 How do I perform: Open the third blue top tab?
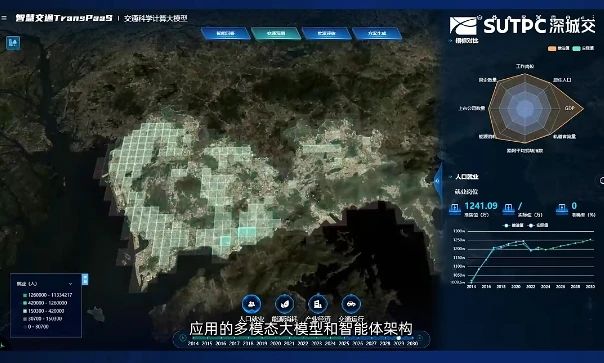tap(327, 33)
